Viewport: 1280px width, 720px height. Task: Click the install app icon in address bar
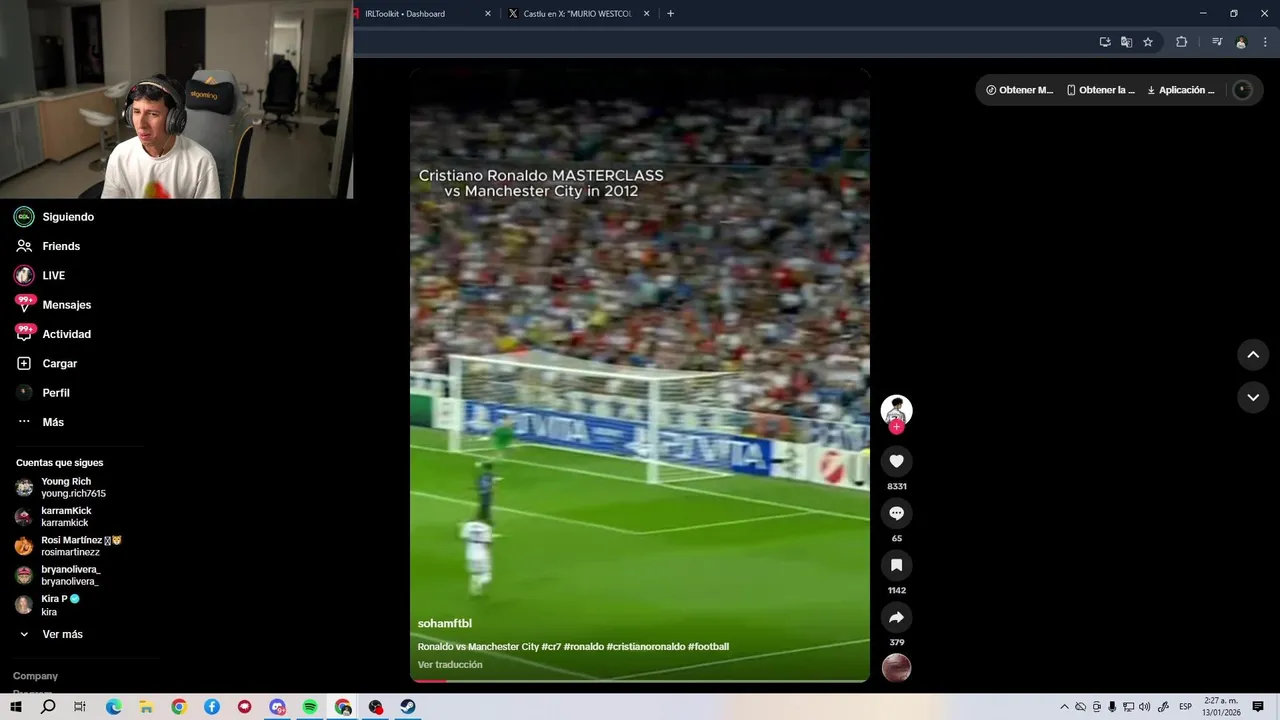coord(1105,42)
